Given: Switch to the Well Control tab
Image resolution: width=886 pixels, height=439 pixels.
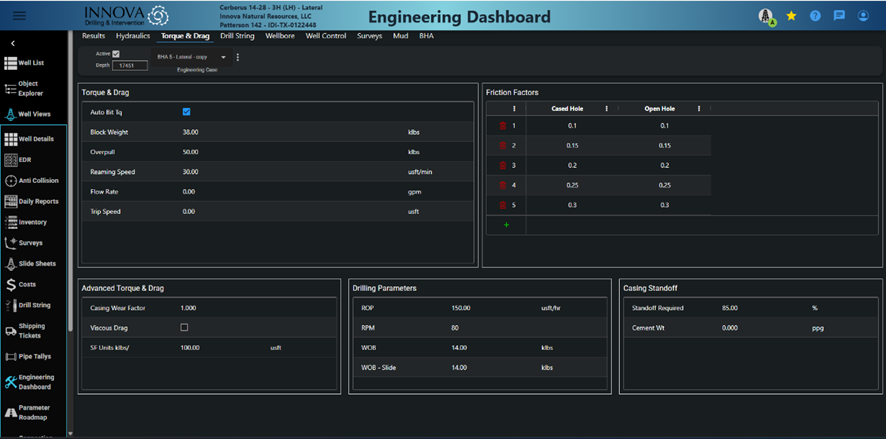Looking at the screenshot, I should 326,36.
